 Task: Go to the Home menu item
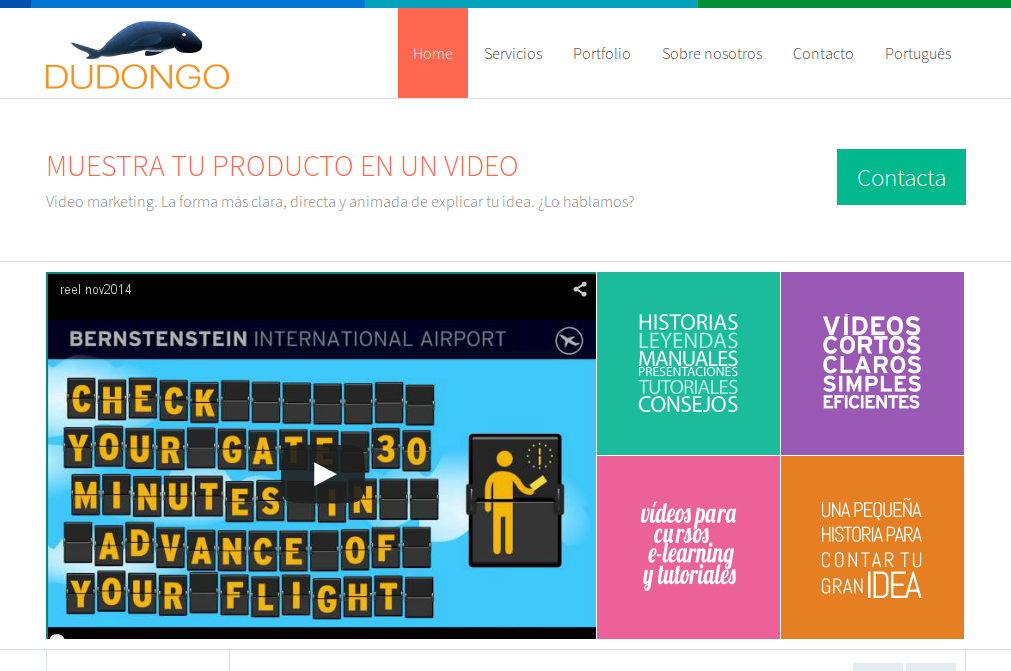coord(433,53)
